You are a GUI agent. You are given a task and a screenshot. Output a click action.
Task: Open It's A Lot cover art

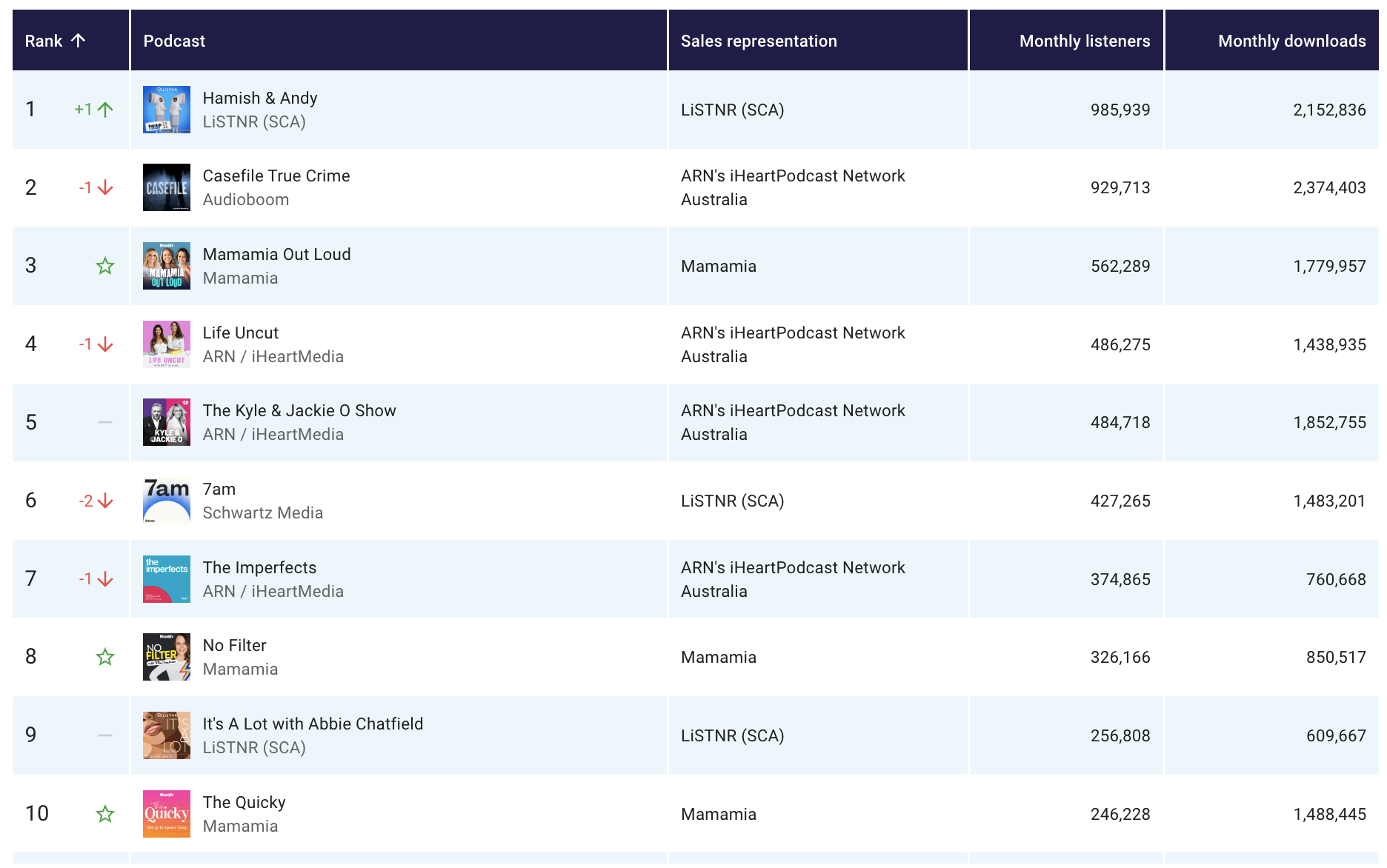167,735
